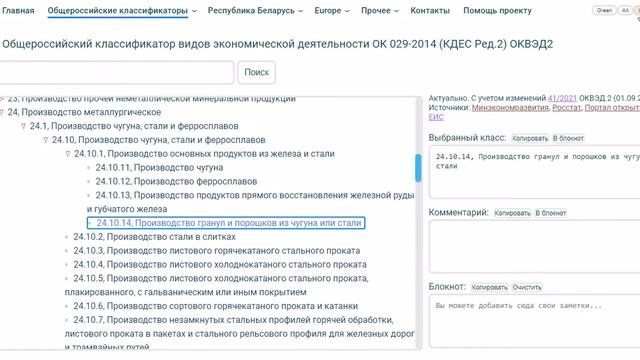Select 24.10.2 Производство стали в слитках
The height and width of the screenshot is (360, 640).
154,237
